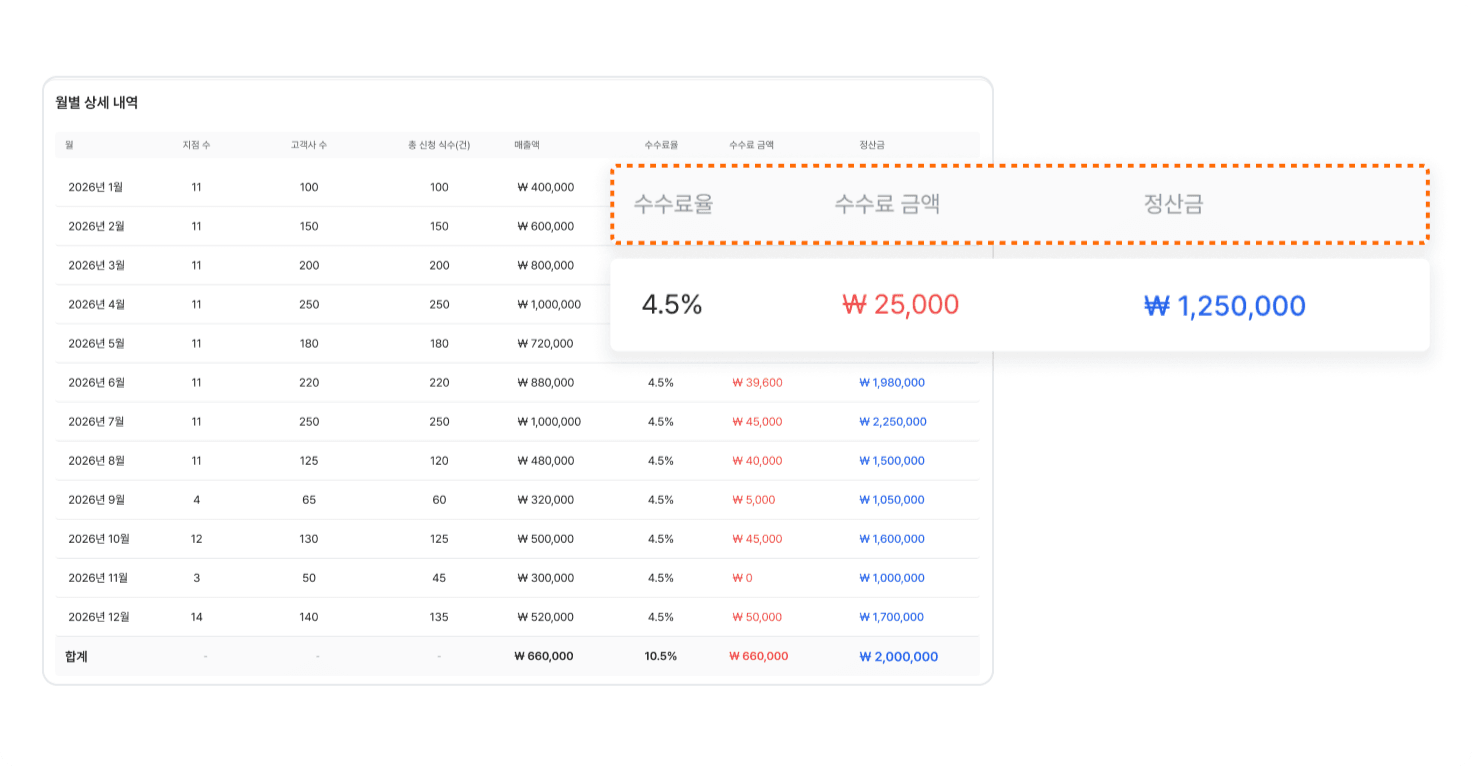
Task: Click the enlarged ₩ 25,000 fee value
Action: (x=901, y=305)
